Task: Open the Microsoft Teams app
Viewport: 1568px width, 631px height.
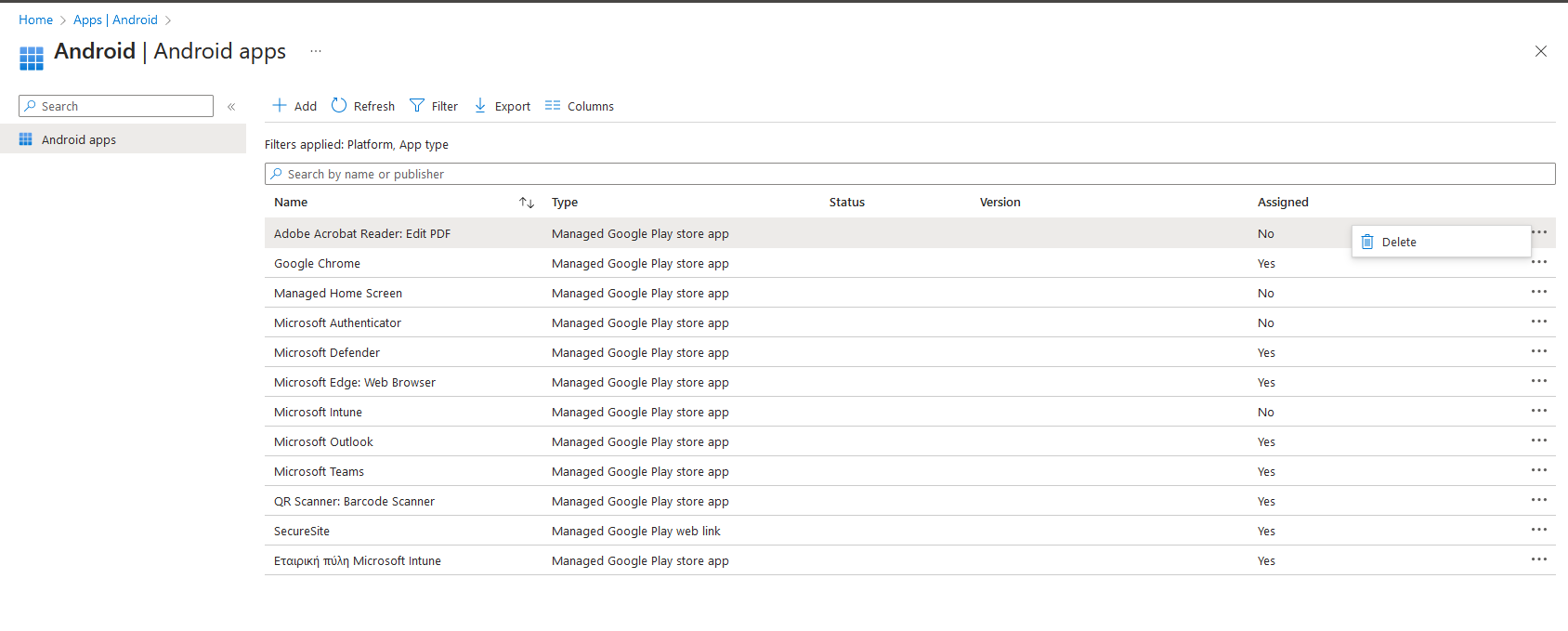Action: tap(319, 472)
